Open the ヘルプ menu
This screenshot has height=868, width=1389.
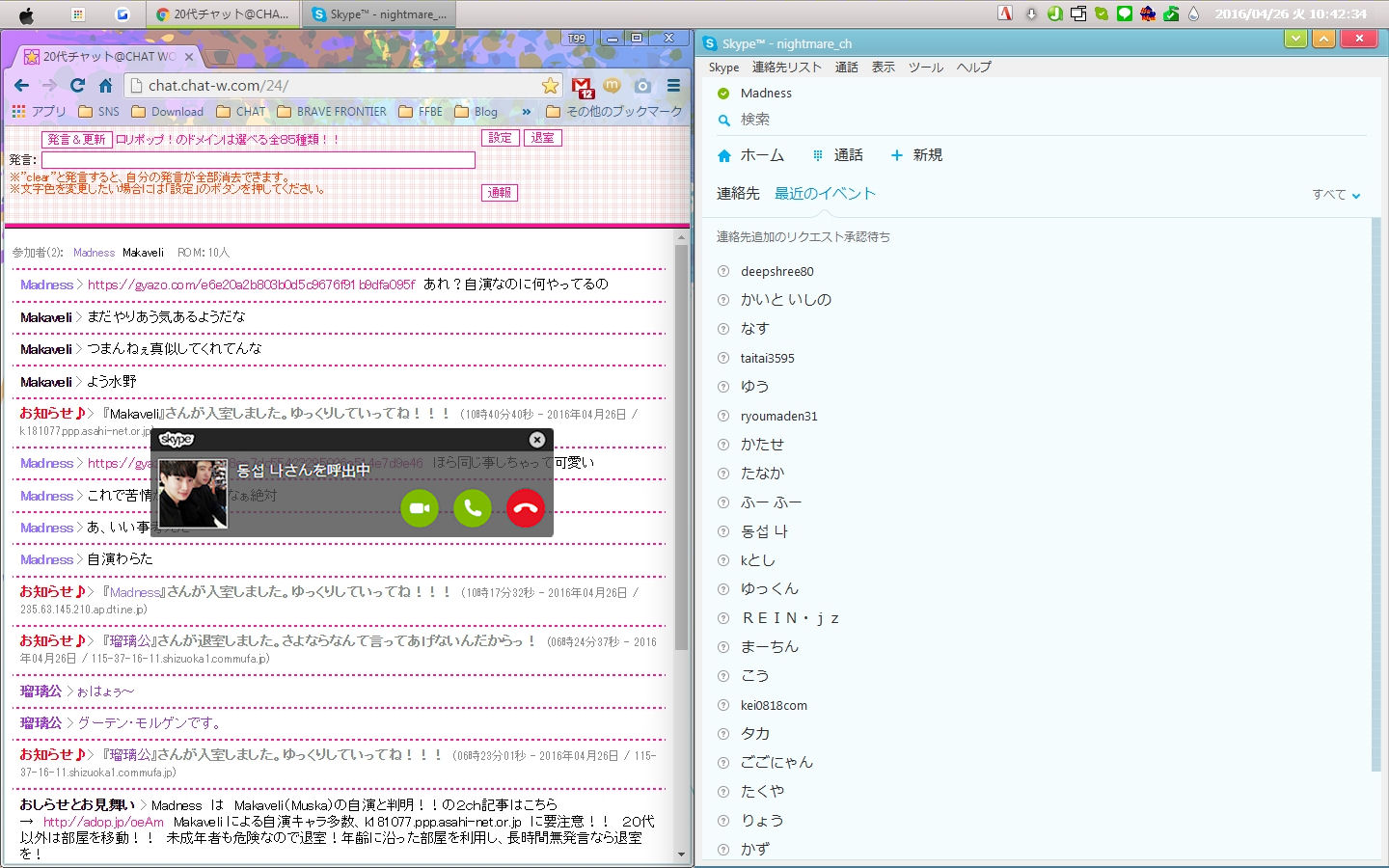coord(974,68)
